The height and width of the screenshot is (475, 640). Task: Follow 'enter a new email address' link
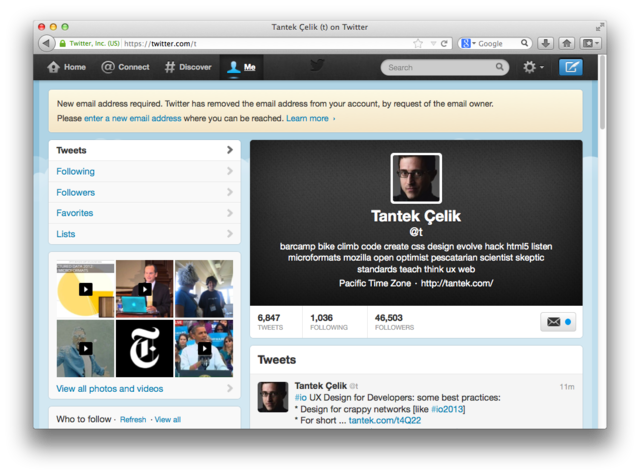coord(133,118)
